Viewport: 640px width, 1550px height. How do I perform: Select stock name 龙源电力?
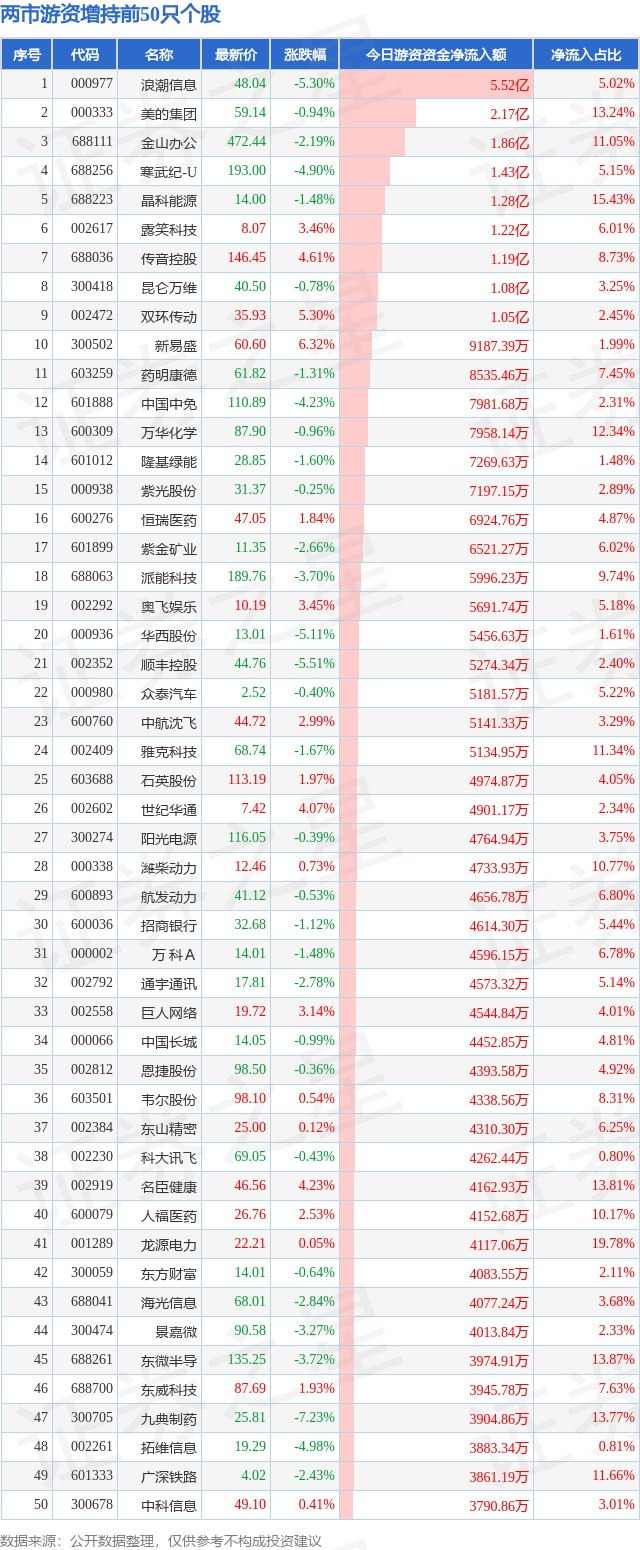pyautogui.click(x=170, y=1245)
